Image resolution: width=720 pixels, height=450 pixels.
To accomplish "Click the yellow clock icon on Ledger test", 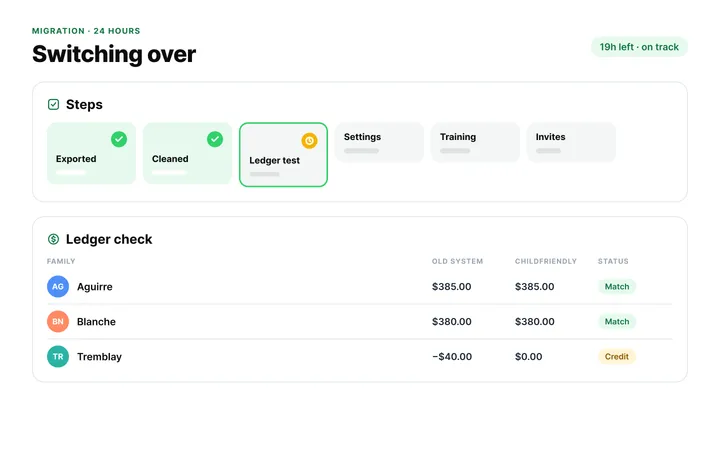I will pyautogui.click(x=309, y=141).
